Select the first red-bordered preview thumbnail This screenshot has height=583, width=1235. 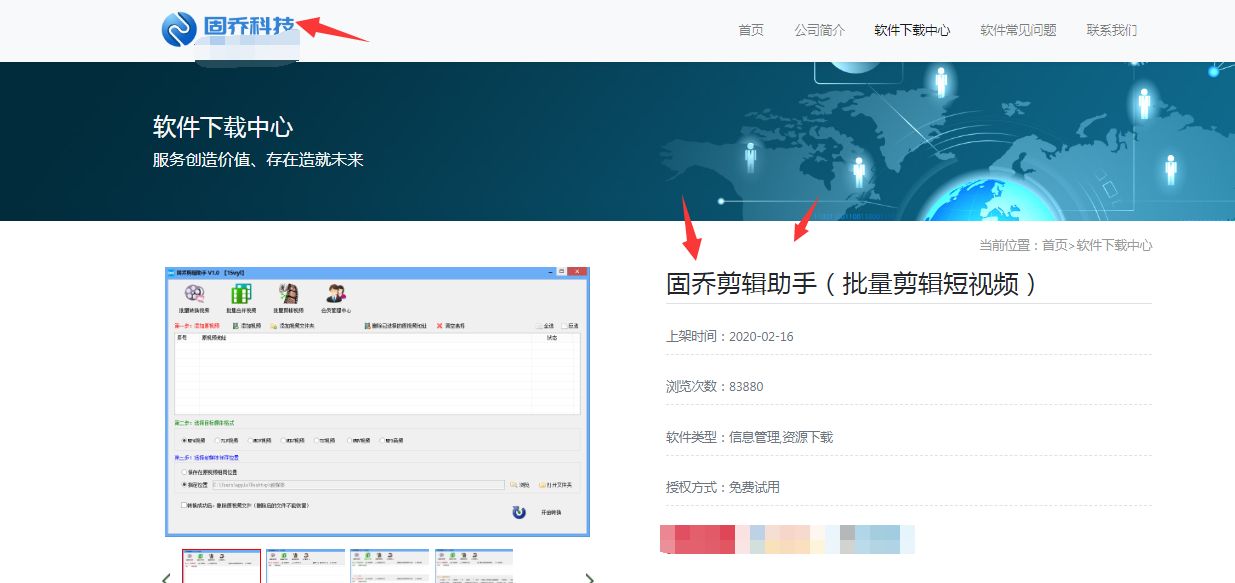(222, 565)
